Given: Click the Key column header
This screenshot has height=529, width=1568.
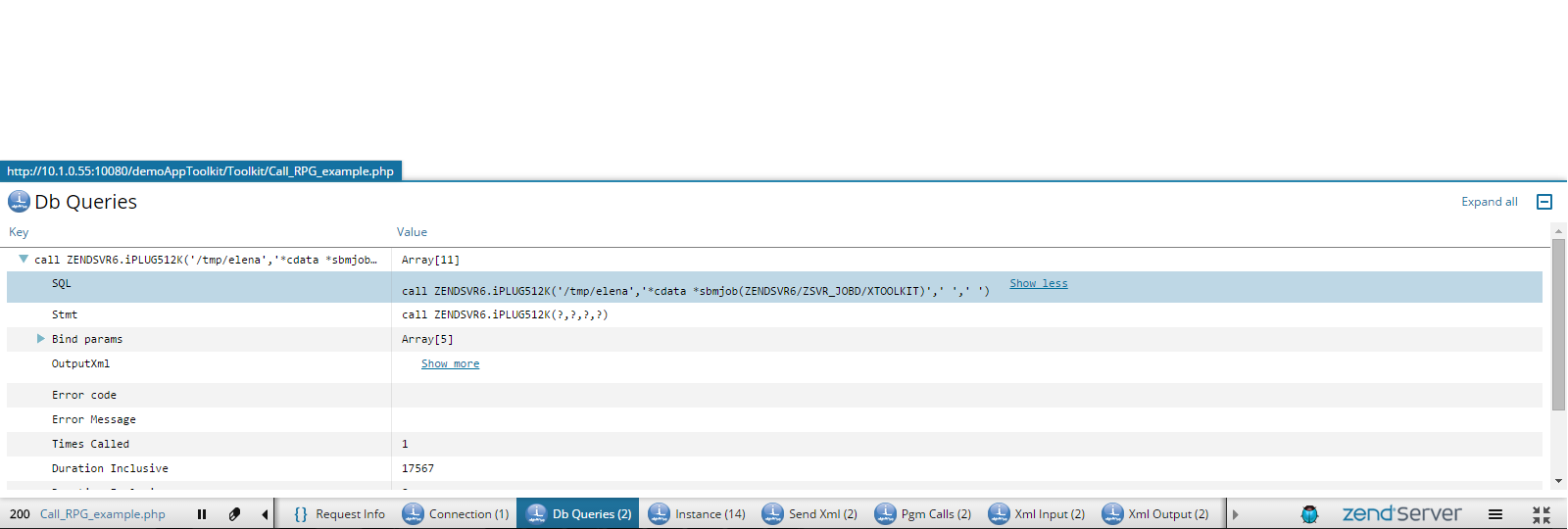Looking at the screenshot, I should [19, 232].
